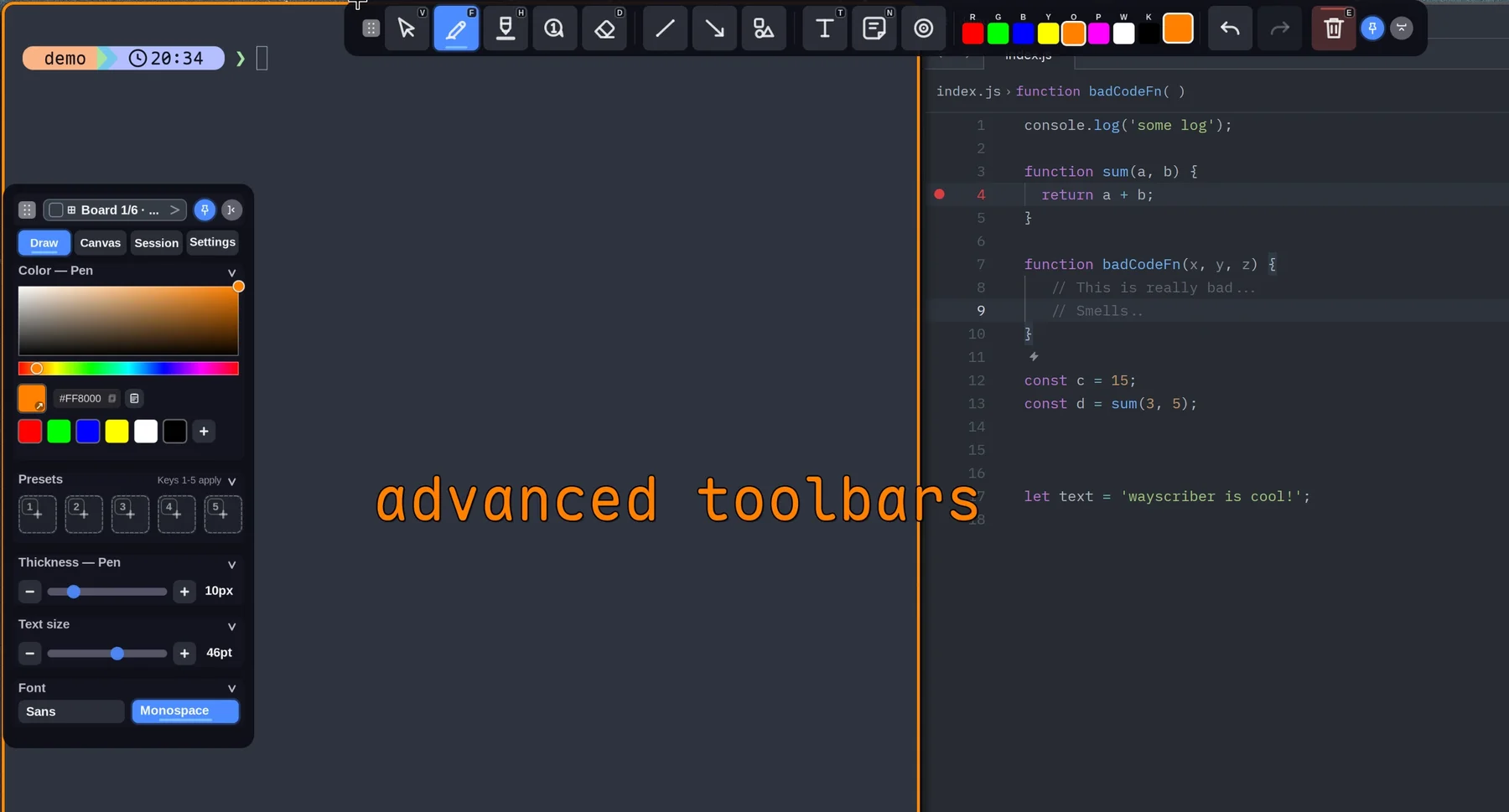Image resolution: width=1509 pixels, height=812 pixels.
Task: Pin the side panel
Action: pos(205,209)
